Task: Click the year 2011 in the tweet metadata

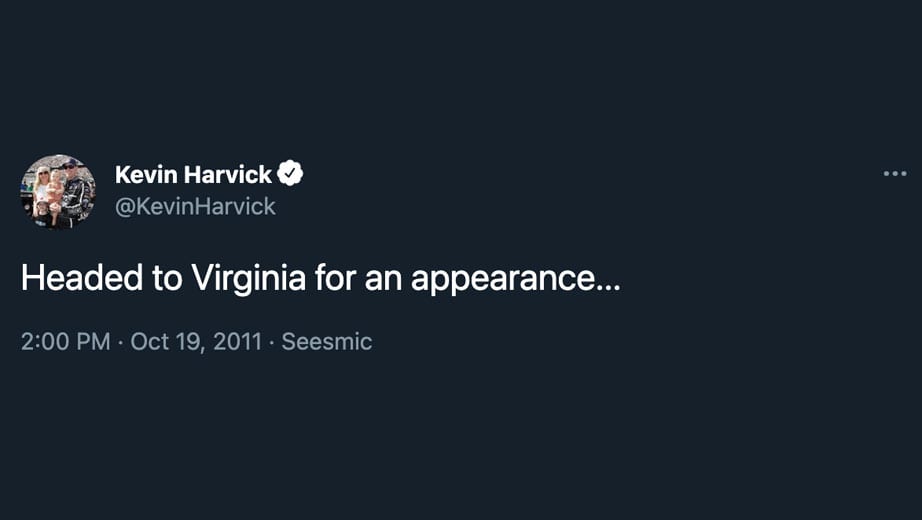Action: point(238,342)
